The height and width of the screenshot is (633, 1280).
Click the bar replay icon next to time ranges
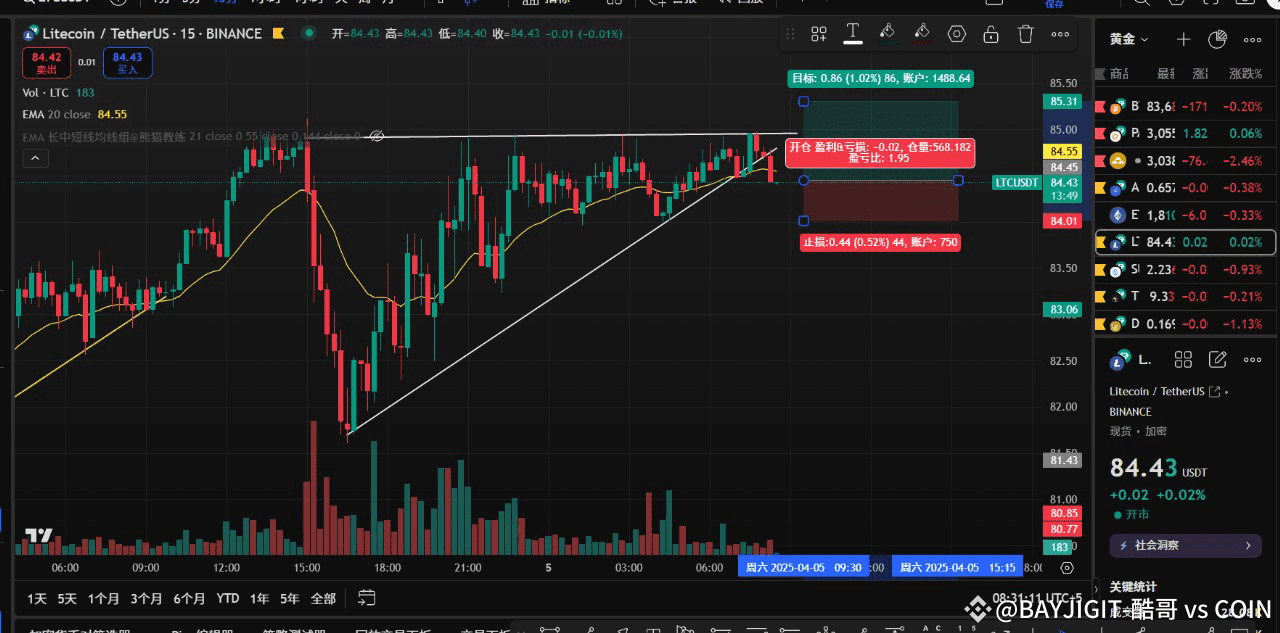pos(365,597)
